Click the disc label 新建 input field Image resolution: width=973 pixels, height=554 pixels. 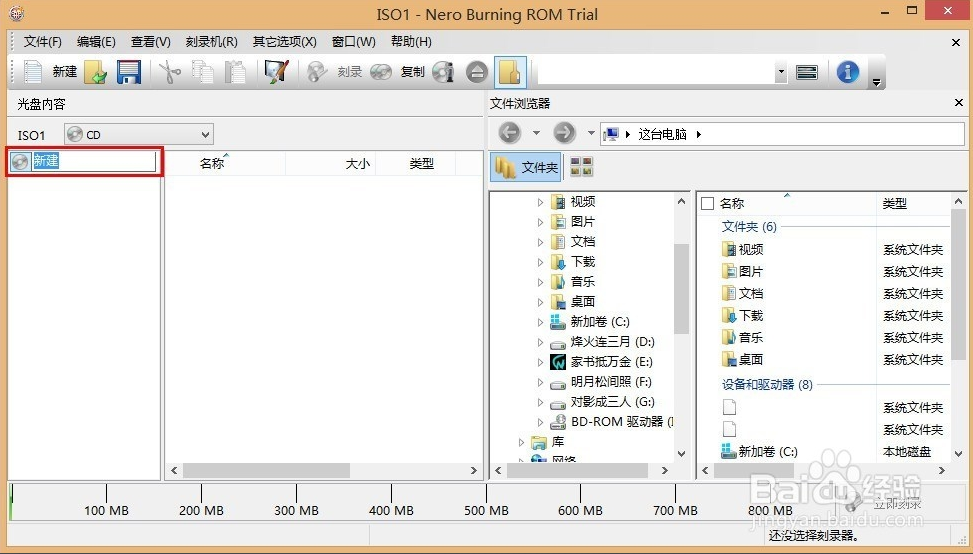click(x=94, y=161)
